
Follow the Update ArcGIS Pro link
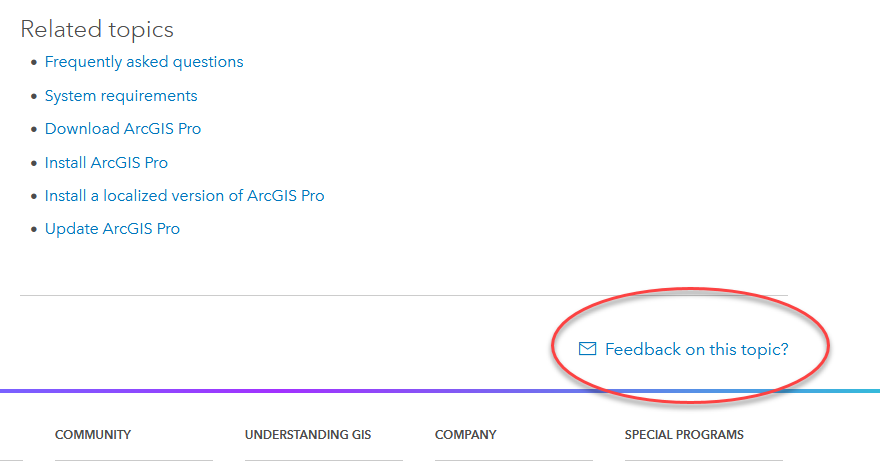[x=112, y=229]
